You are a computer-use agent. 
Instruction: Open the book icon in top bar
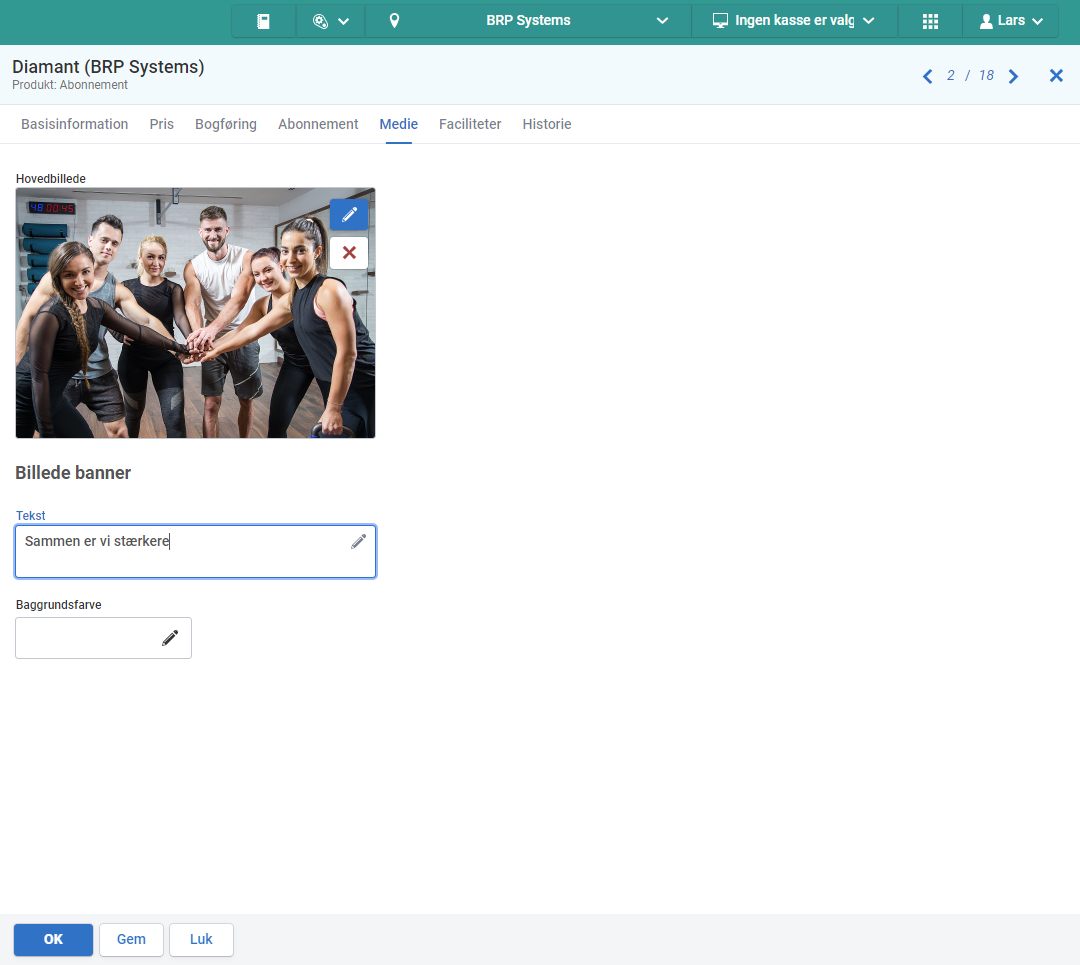pyautogui.click(x=263, y=21)
